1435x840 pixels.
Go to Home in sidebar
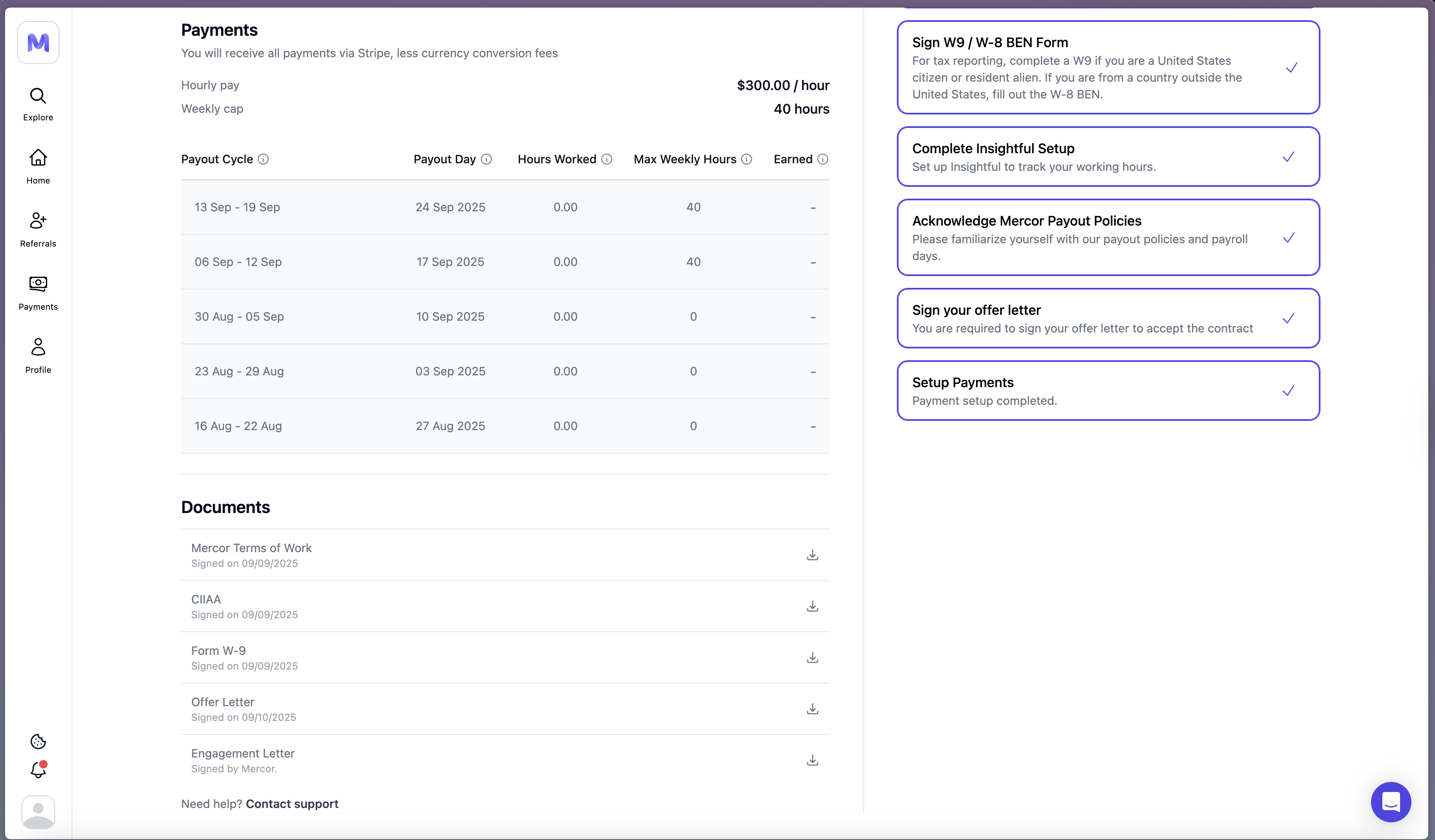(x=38, y=167)
